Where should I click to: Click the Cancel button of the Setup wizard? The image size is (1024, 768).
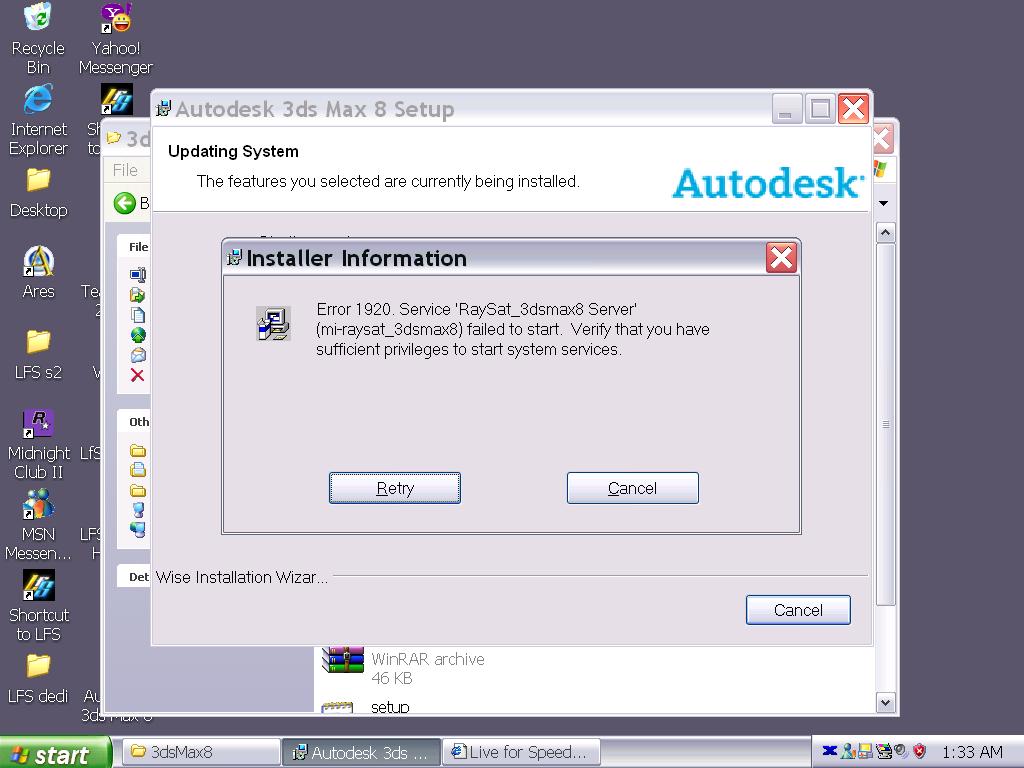[x=798, y=609]
